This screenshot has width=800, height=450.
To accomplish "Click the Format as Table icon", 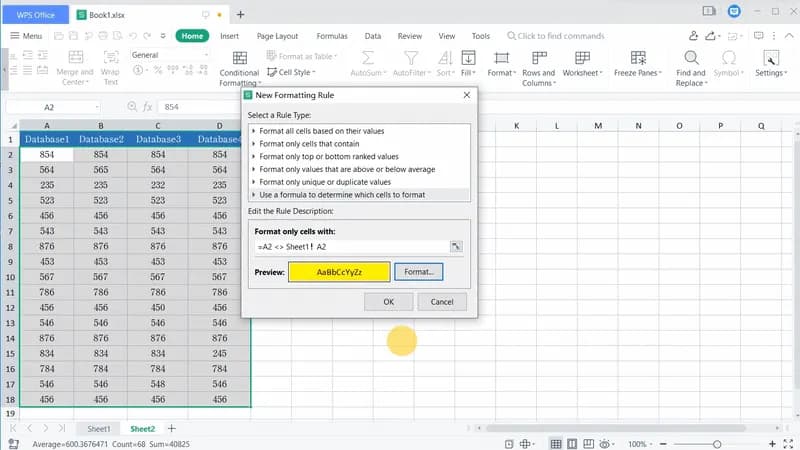I will (x=271, y=56).
